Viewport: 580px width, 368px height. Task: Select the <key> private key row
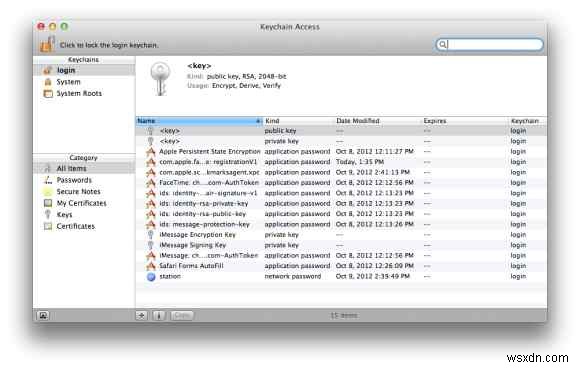pyautogui.click(x=341, y=141)
